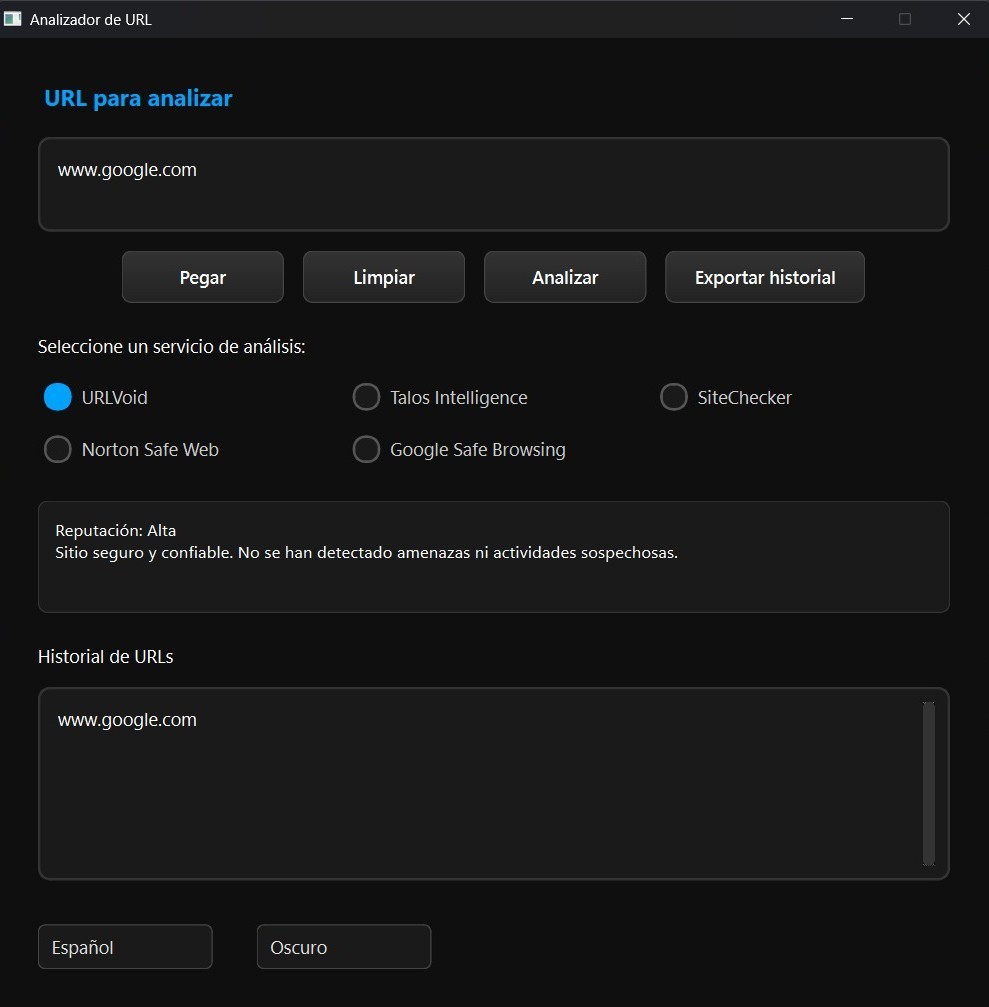The width and height of the screenshot is (989, 1007).
Task: Choose Talos Intelligence analysis service
Action: tap(367, 397)
